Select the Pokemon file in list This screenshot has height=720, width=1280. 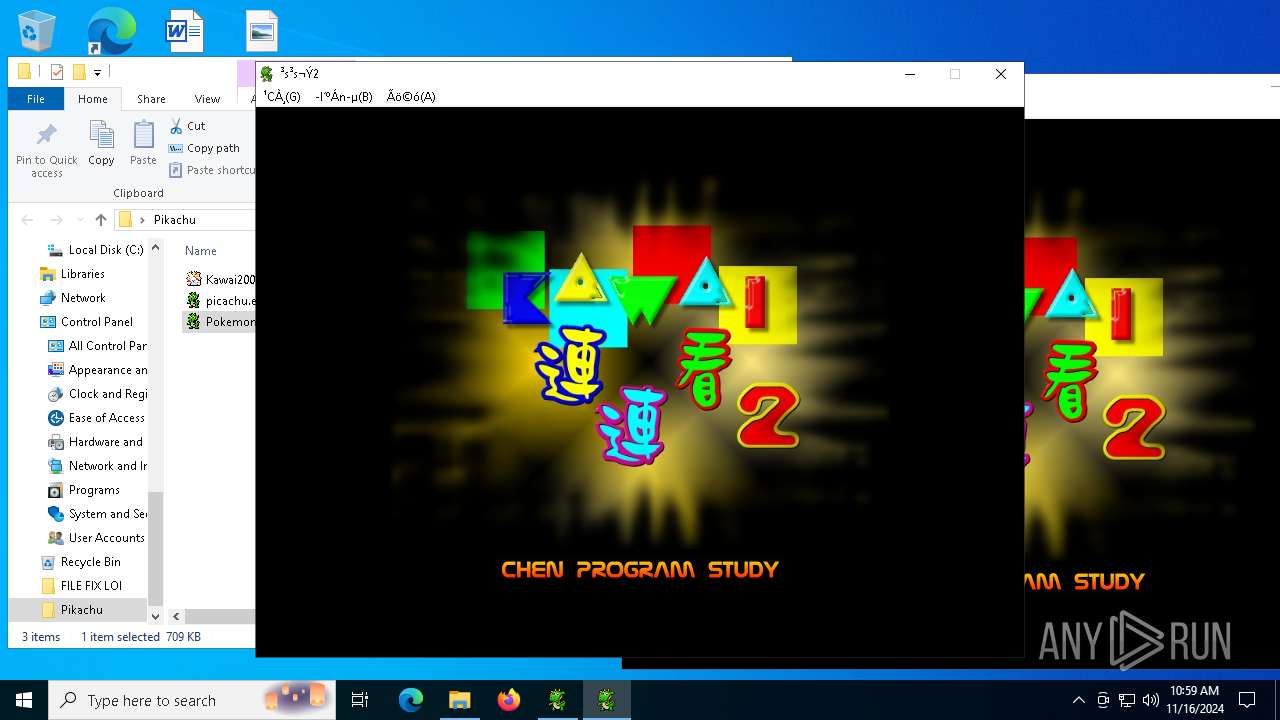[x=220, y=322]
